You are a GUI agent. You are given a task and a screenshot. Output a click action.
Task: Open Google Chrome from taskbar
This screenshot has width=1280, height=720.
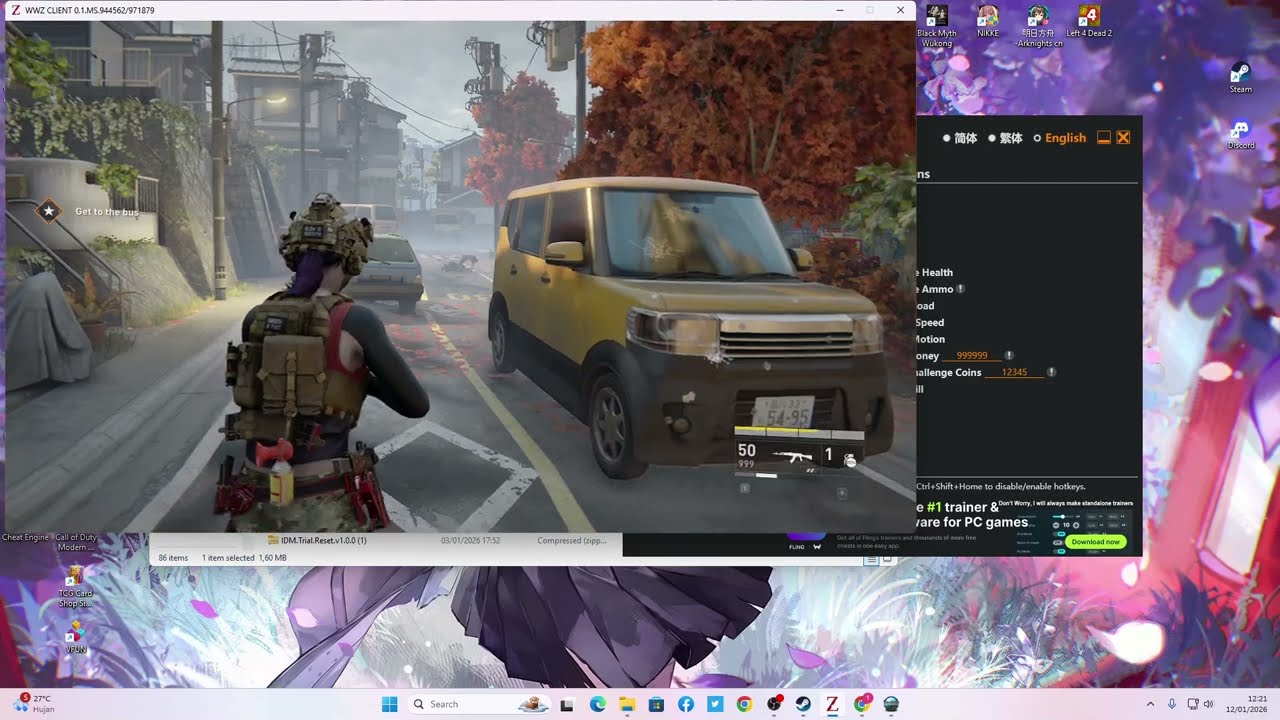click(744, 704)
